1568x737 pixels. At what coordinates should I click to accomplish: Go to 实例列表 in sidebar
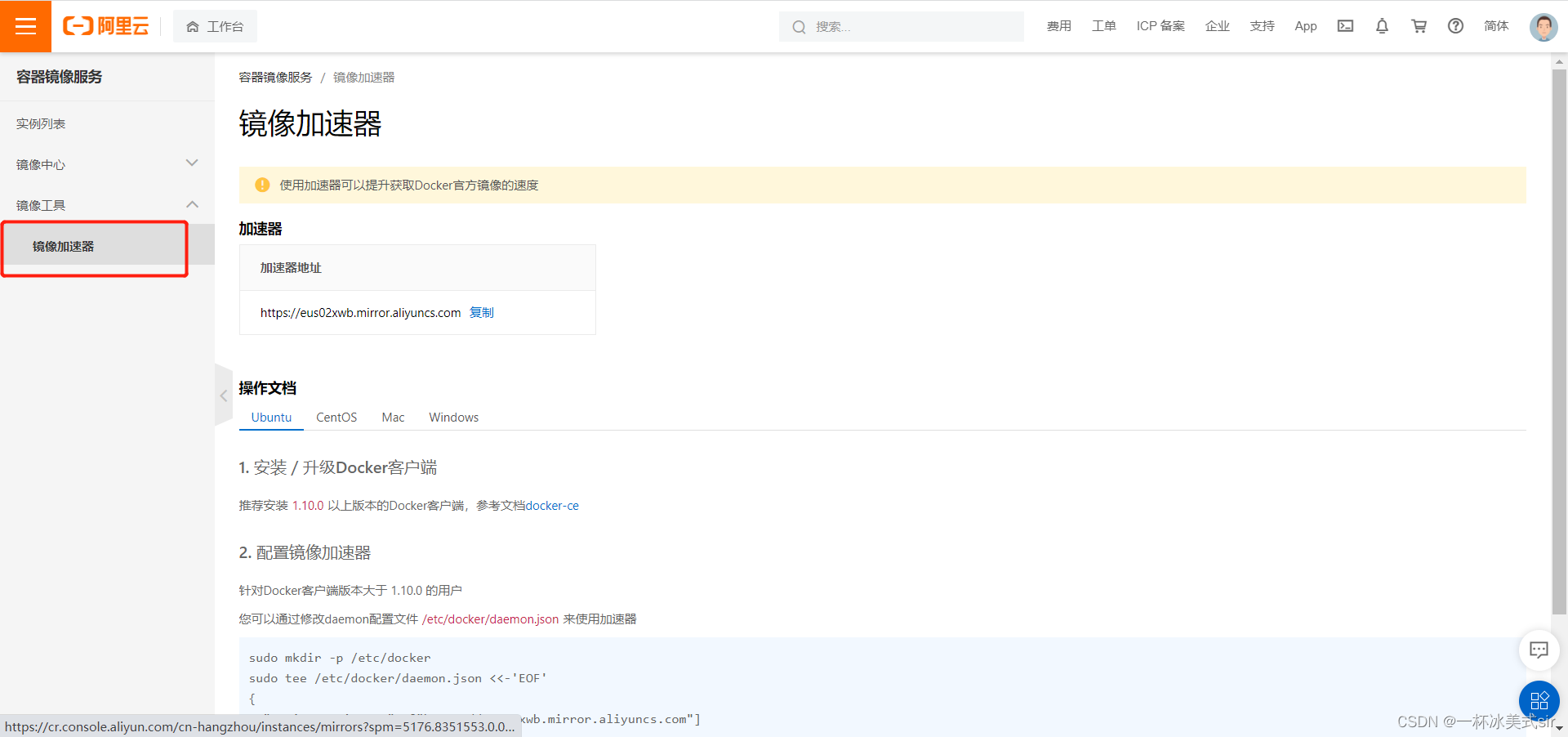click(x=41, y=123)
